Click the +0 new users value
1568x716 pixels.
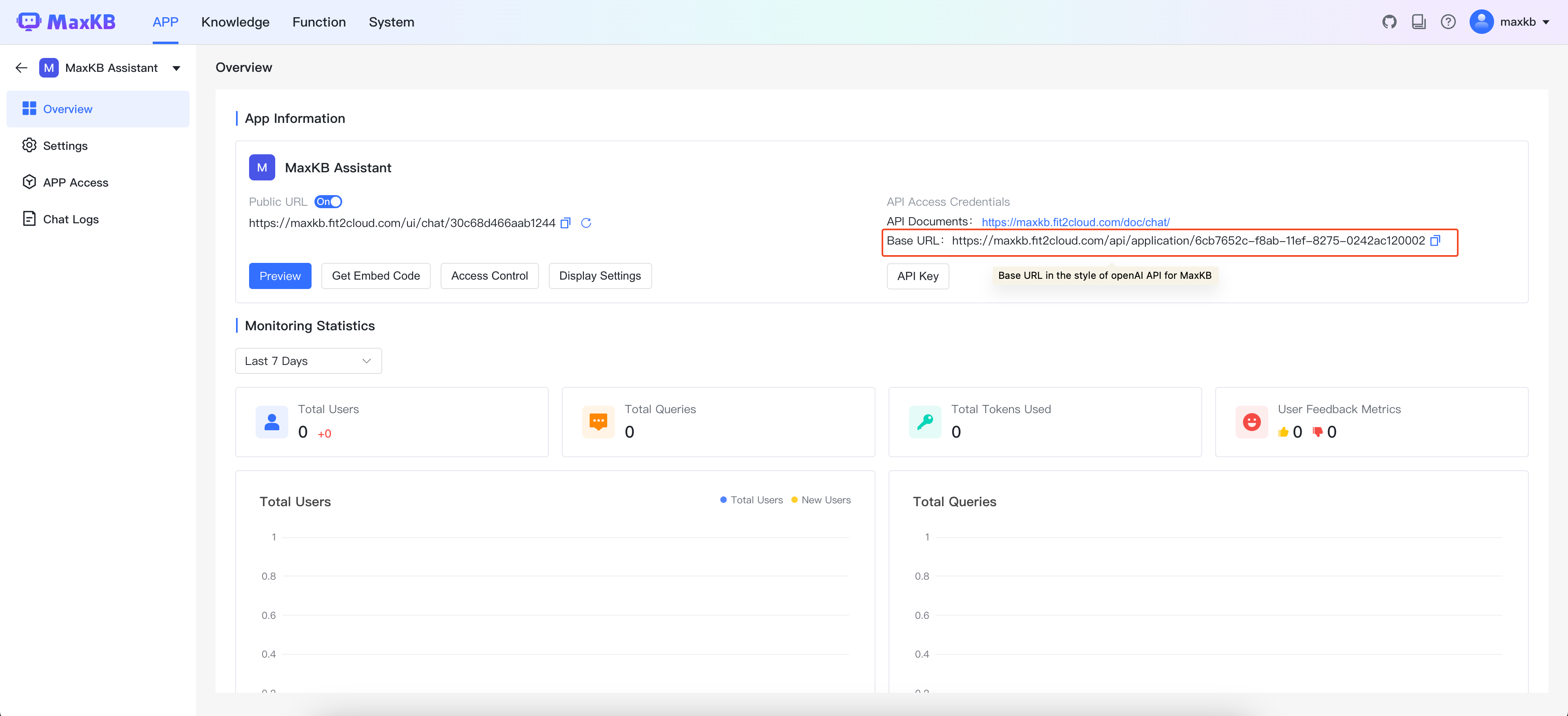(x=325, y=434)
